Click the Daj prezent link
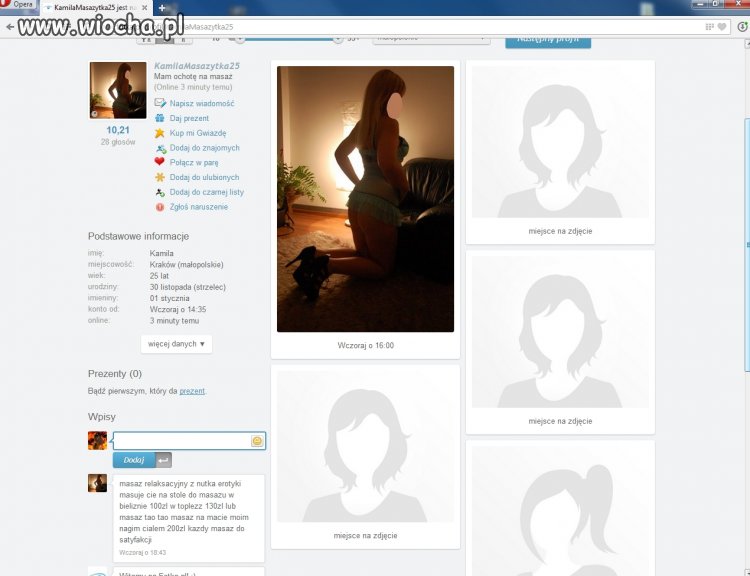This screenshot has height=576, width=750. pos(189,118)
